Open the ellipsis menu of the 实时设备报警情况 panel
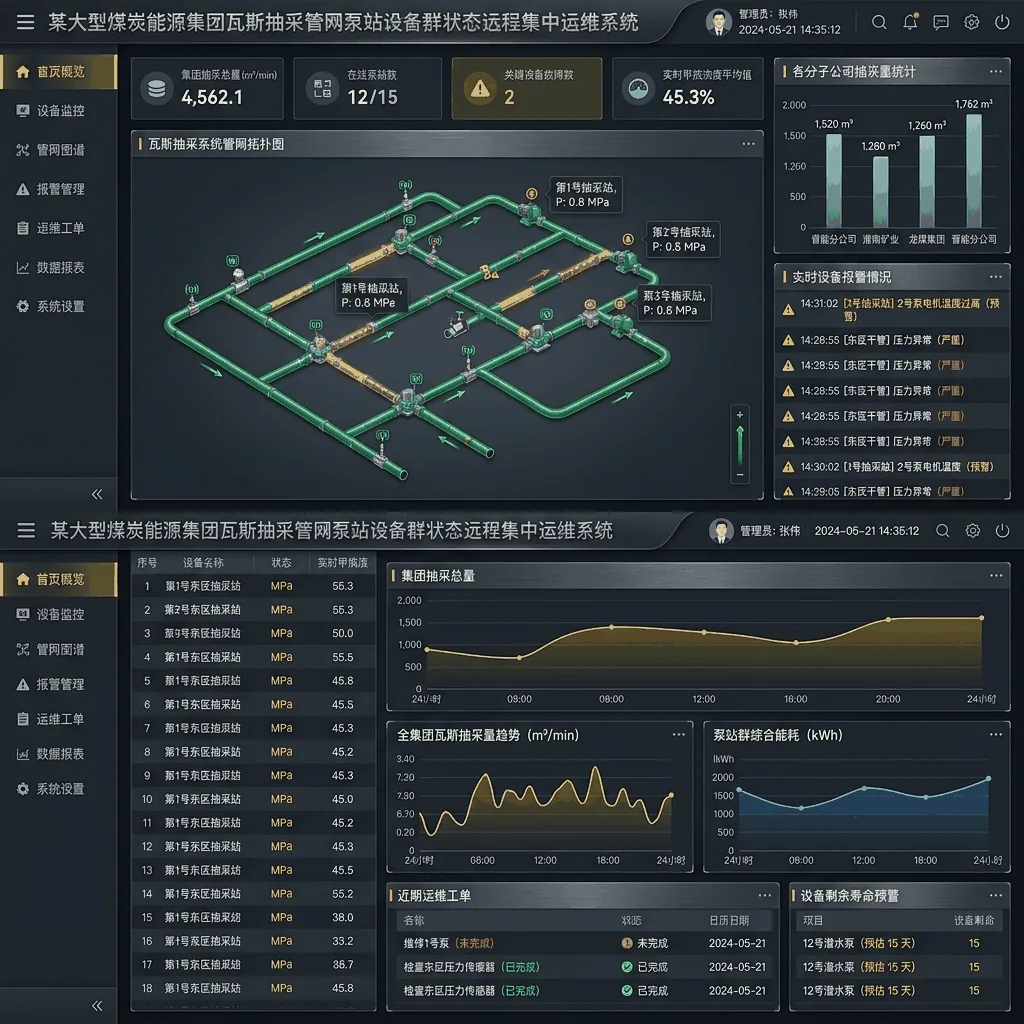 [x=995, y=277]
